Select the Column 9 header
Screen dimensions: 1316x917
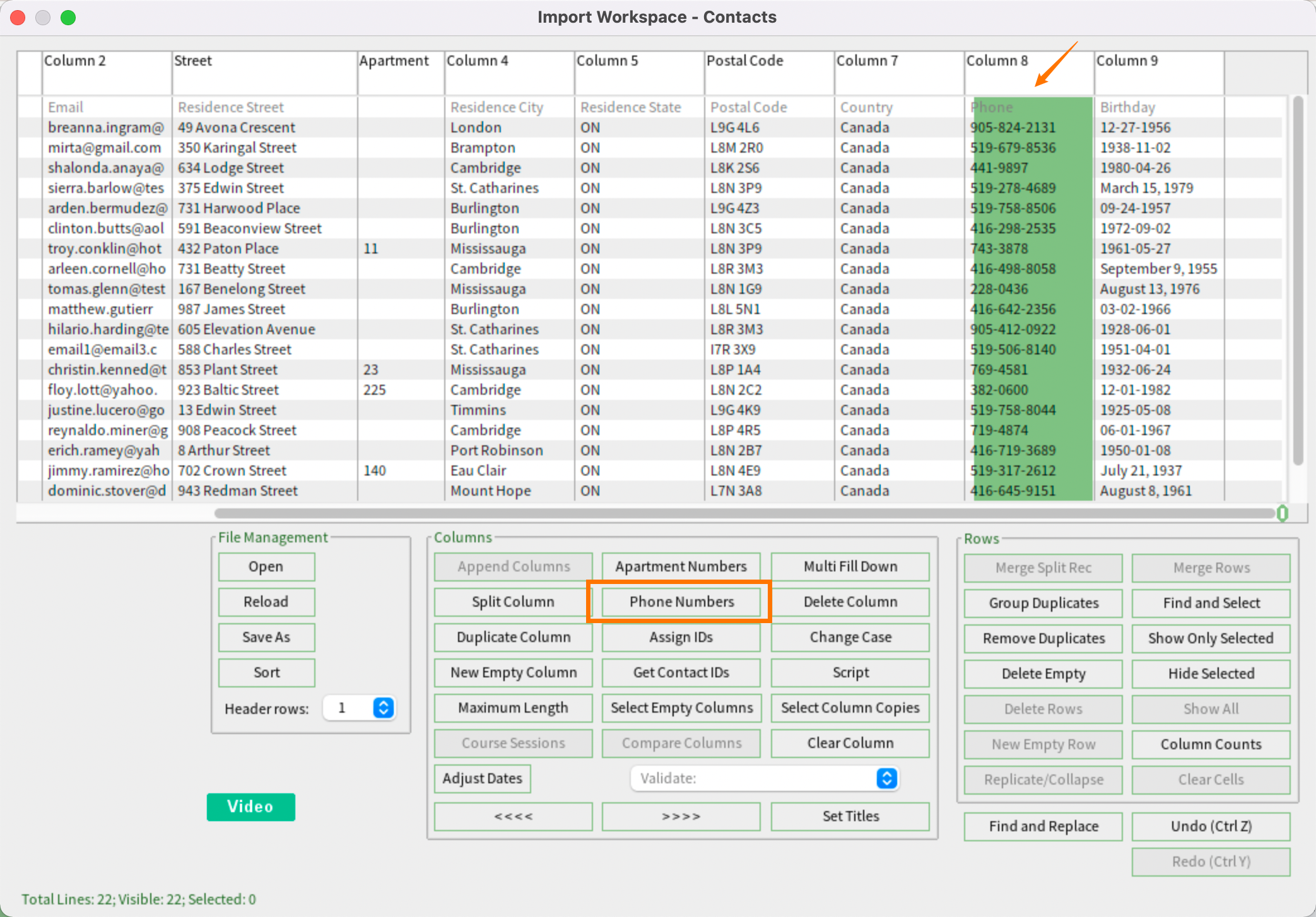click(1159, 73)
